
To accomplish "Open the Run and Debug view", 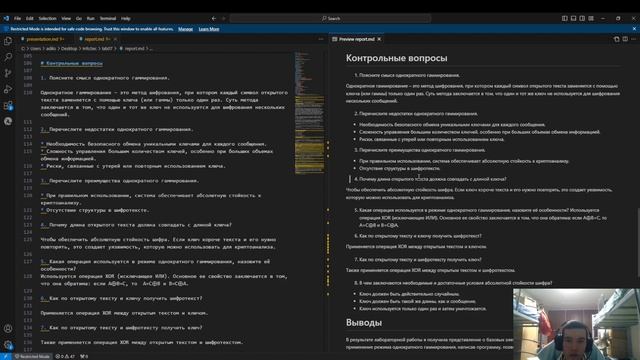I will 8,89.
